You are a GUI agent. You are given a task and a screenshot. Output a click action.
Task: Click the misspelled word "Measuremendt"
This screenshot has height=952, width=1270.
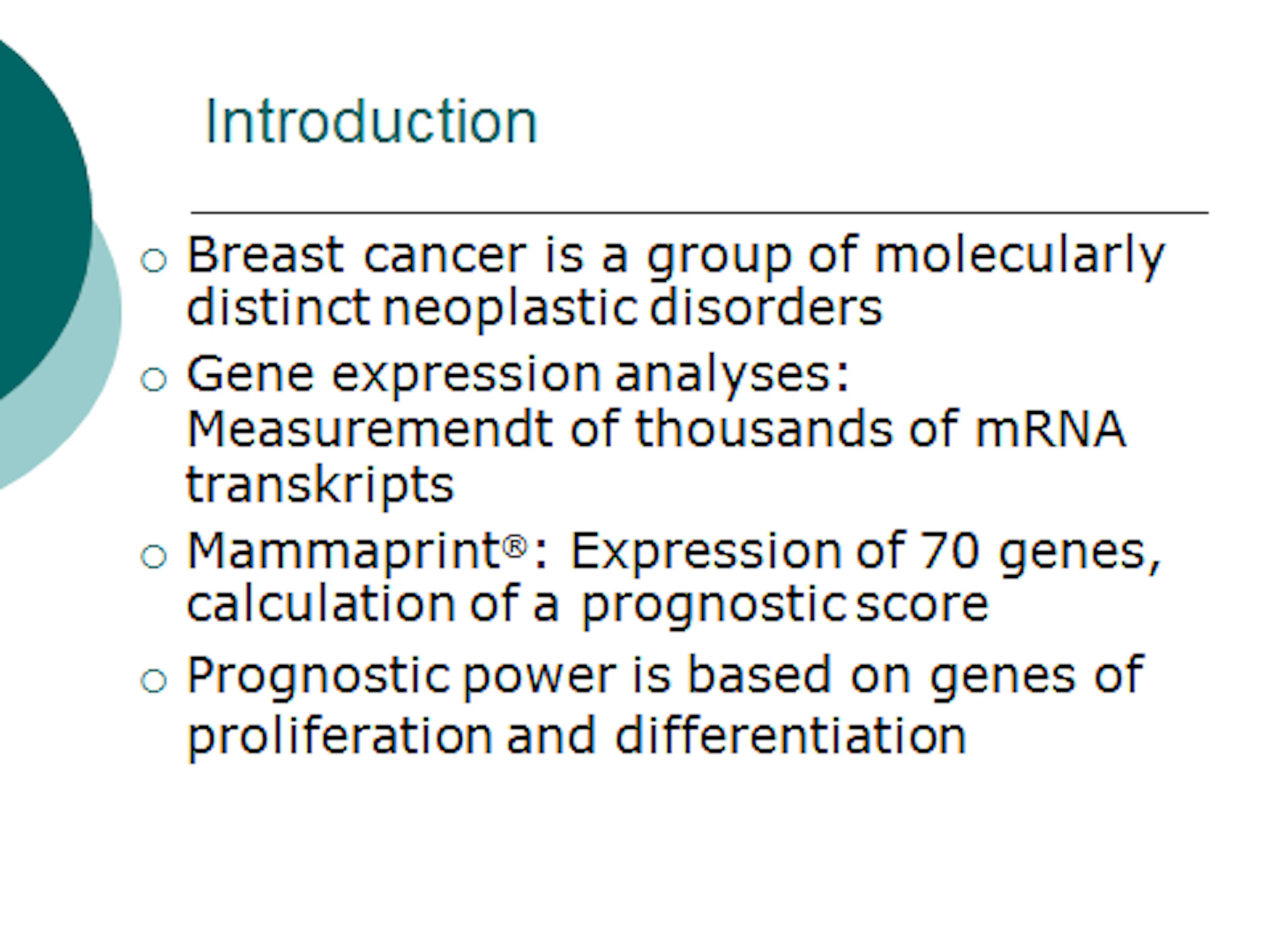[x=369, y=429]
